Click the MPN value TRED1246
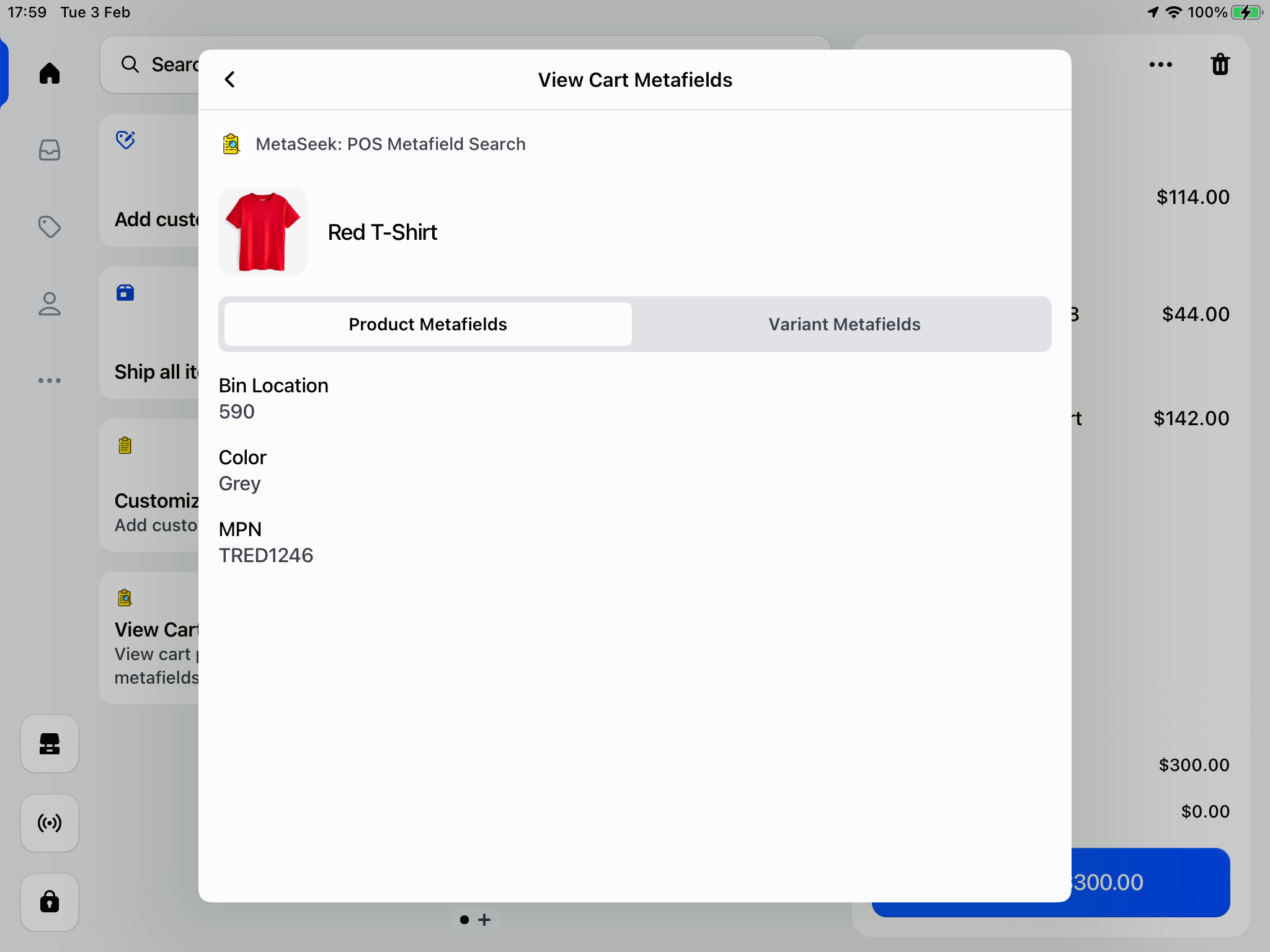 [x=266, y=555]
